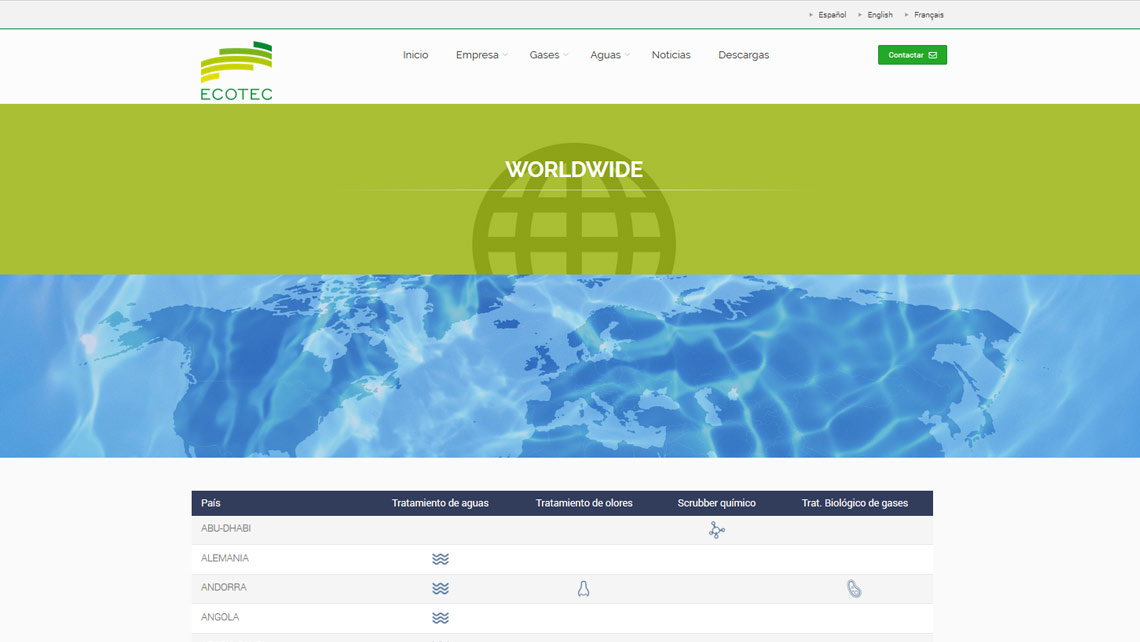Click the green Contactar button

(912, 54)
